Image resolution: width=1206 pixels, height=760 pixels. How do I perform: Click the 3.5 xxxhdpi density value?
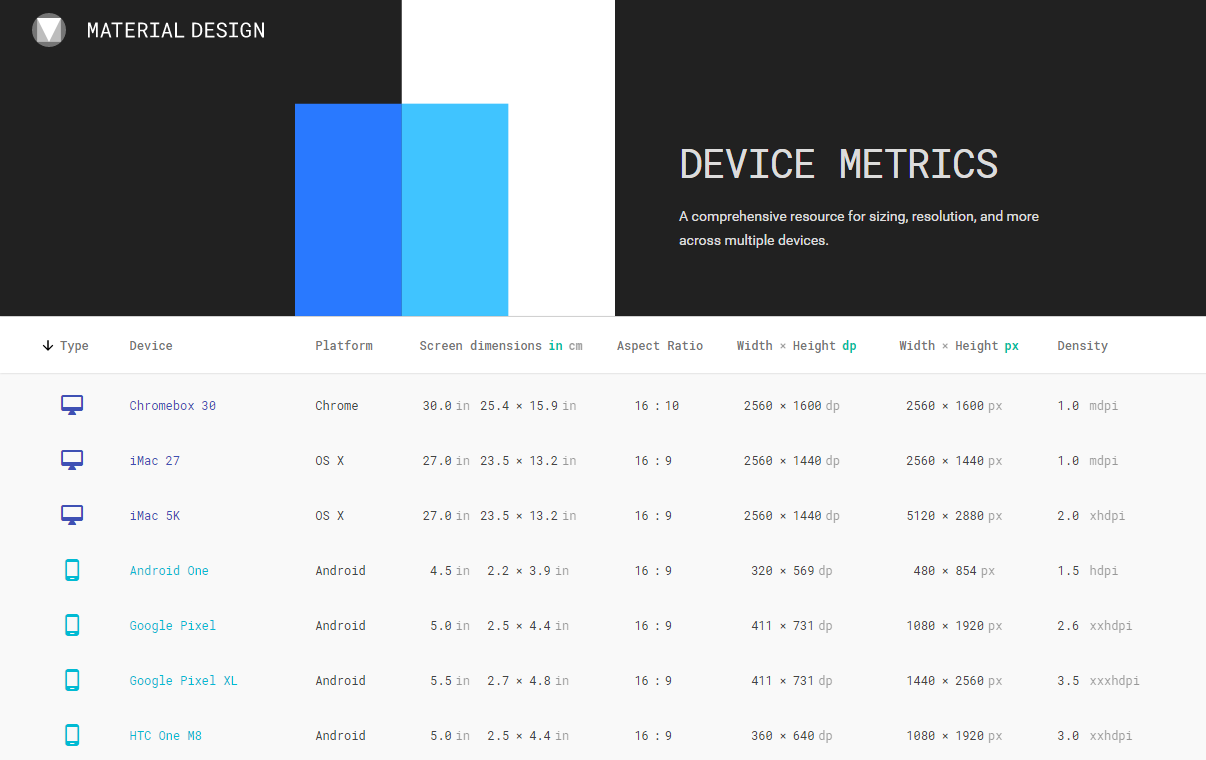click(x=1098, y=681)
